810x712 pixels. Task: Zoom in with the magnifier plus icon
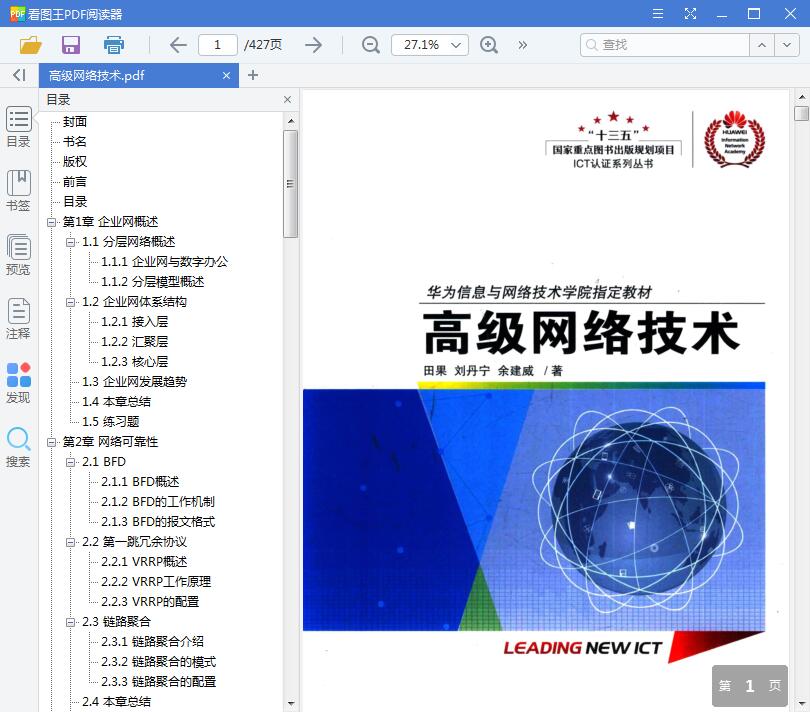pos(489,45)
